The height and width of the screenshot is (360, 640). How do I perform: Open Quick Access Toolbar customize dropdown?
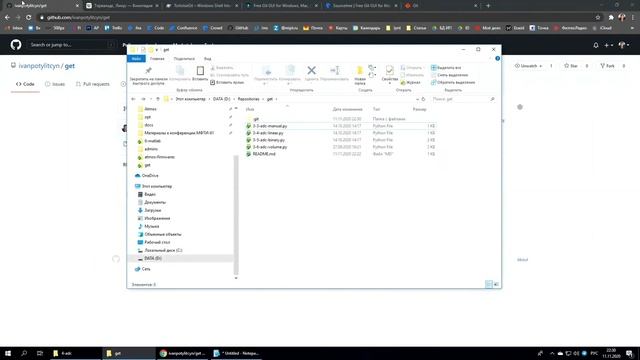[157, 50]
